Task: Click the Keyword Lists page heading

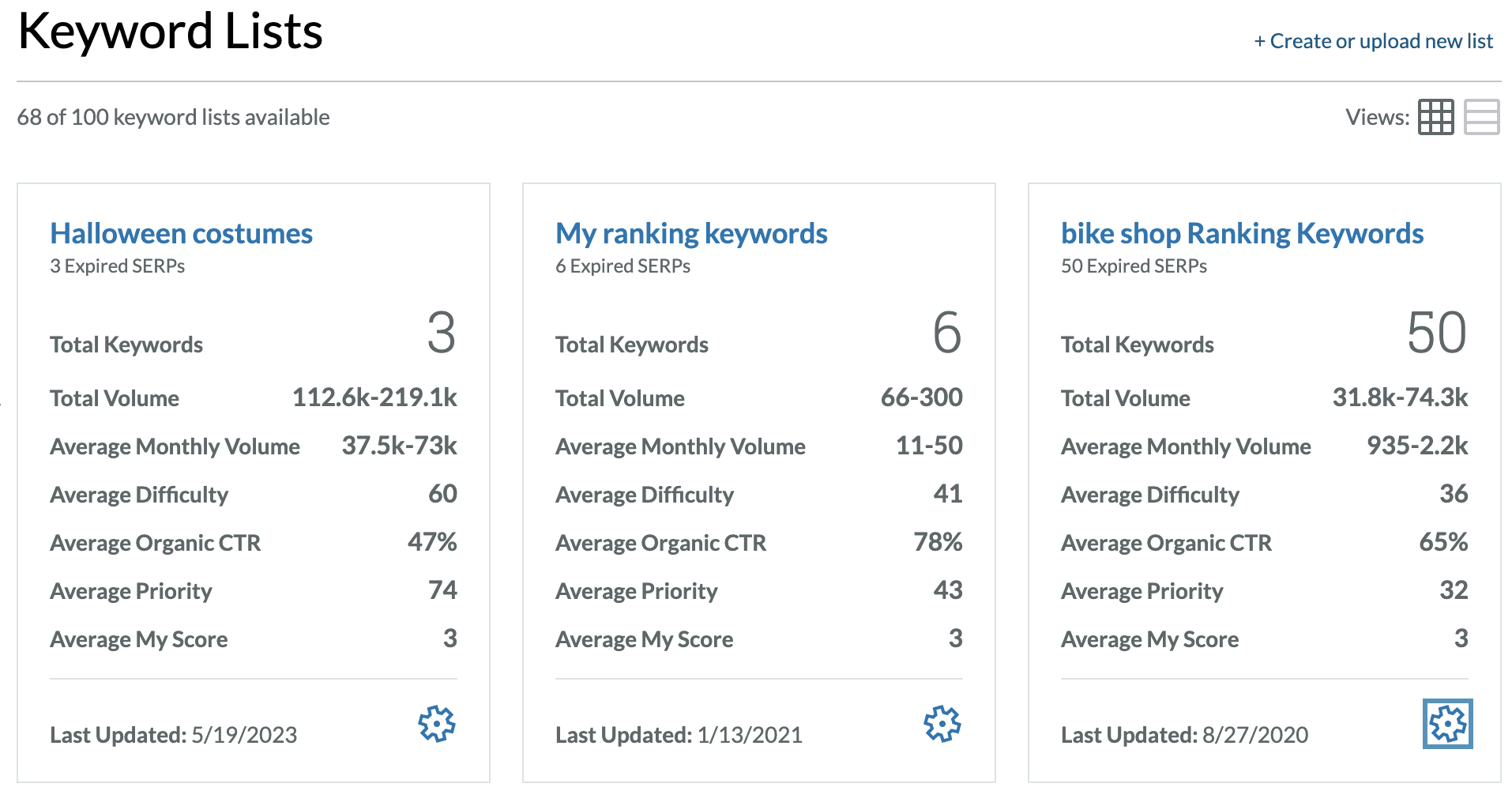Action: pos(170,32)
